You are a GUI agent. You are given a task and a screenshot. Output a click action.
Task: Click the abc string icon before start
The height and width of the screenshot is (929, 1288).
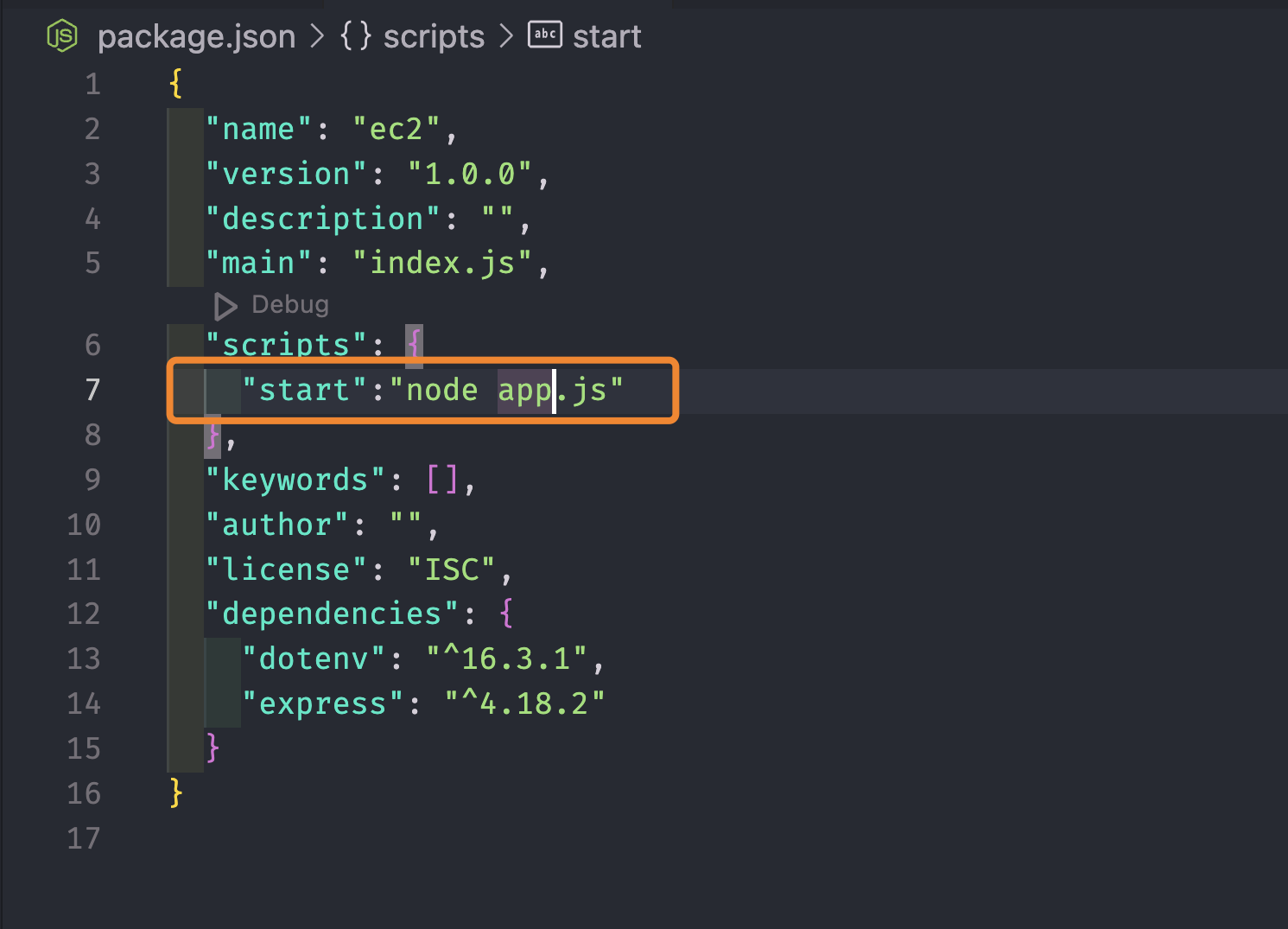pos(544,35)
